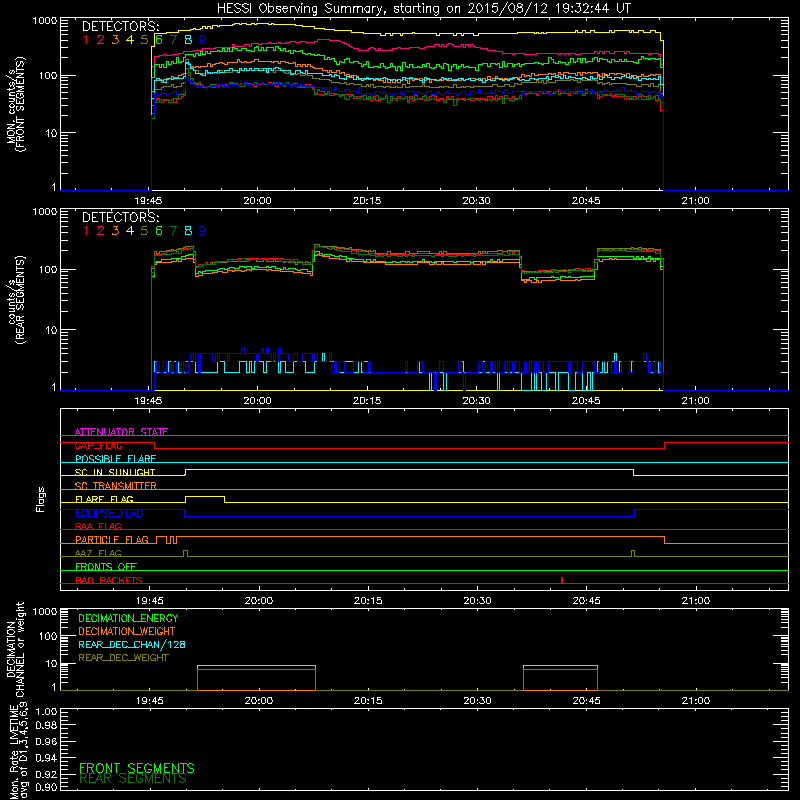Image resolution: width=800 pixels, height=800 pixels.
Task: Select detector 5 label in rear segments legend
Action: [144, 231]
